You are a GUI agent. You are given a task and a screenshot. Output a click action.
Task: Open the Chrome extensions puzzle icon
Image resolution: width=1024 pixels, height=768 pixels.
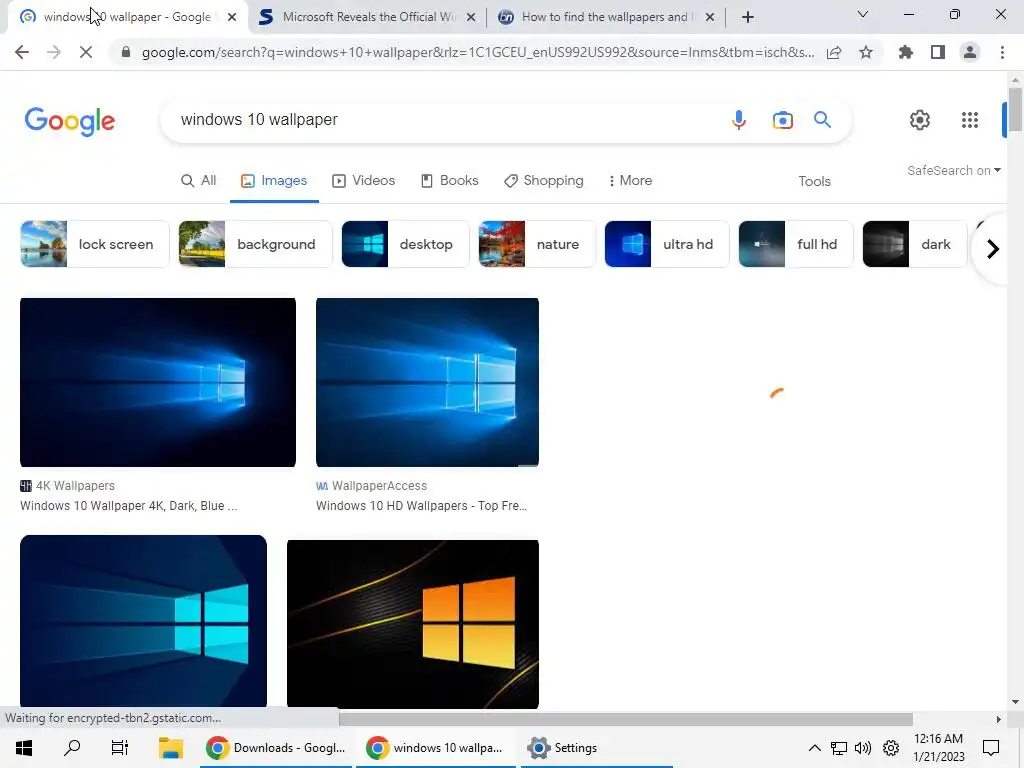(x=906, y=52)
